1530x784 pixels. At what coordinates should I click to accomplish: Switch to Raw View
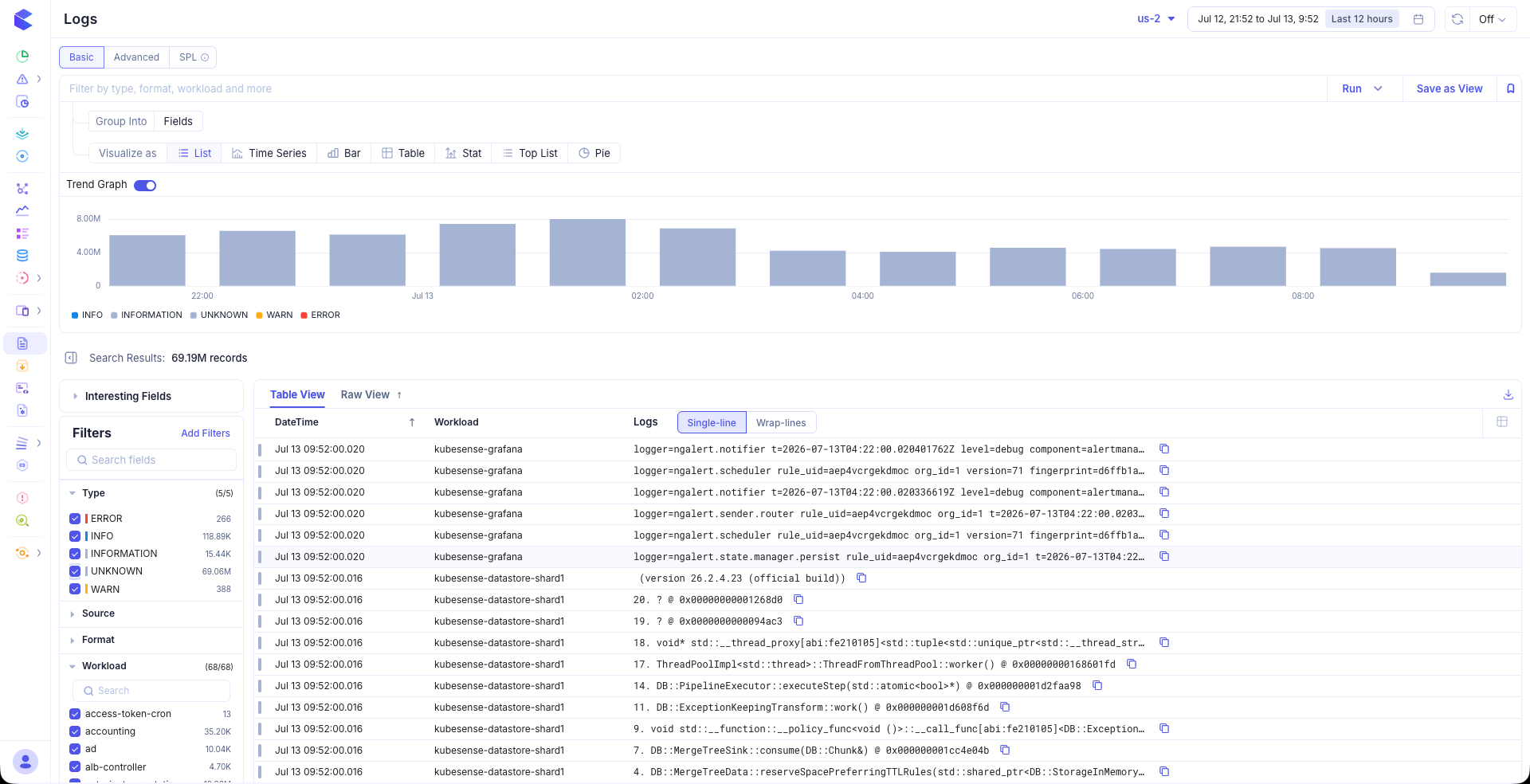(x=365, y=394)
